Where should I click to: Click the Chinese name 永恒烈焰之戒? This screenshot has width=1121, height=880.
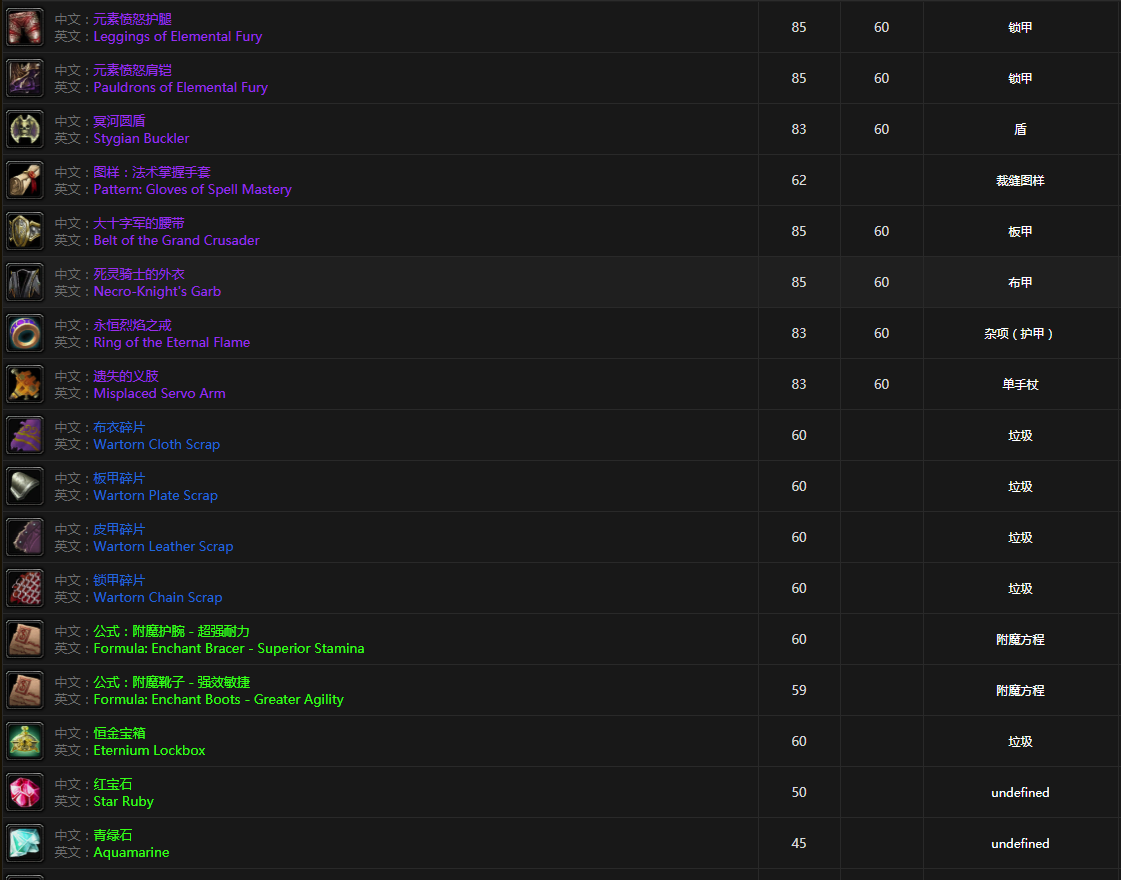click(x=132, y=325)
